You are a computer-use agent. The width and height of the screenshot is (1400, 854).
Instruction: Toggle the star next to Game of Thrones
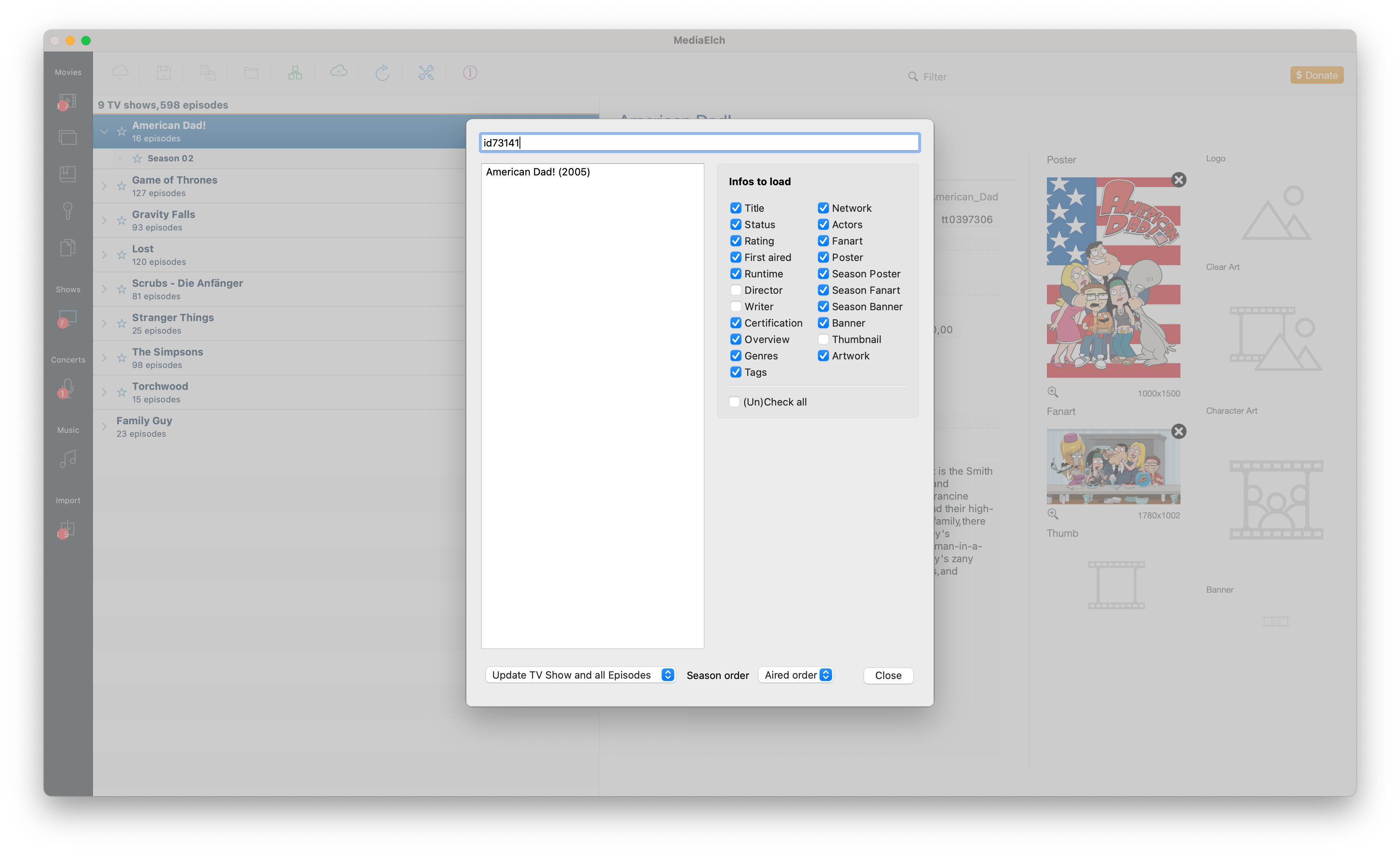click(x=121, y=186)
